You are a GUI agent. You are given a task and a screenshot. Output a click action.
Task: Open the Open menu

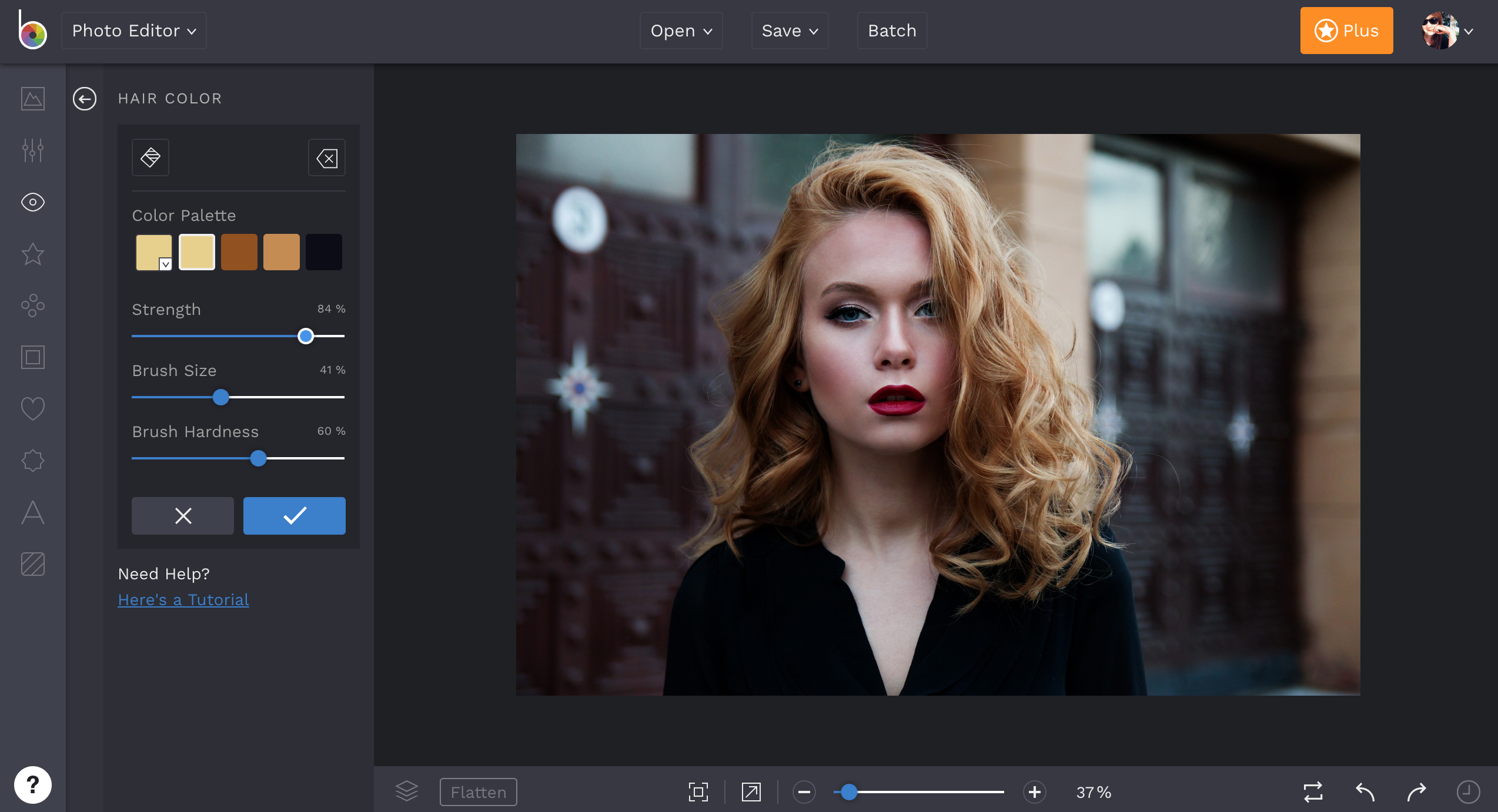pos(681,31)
